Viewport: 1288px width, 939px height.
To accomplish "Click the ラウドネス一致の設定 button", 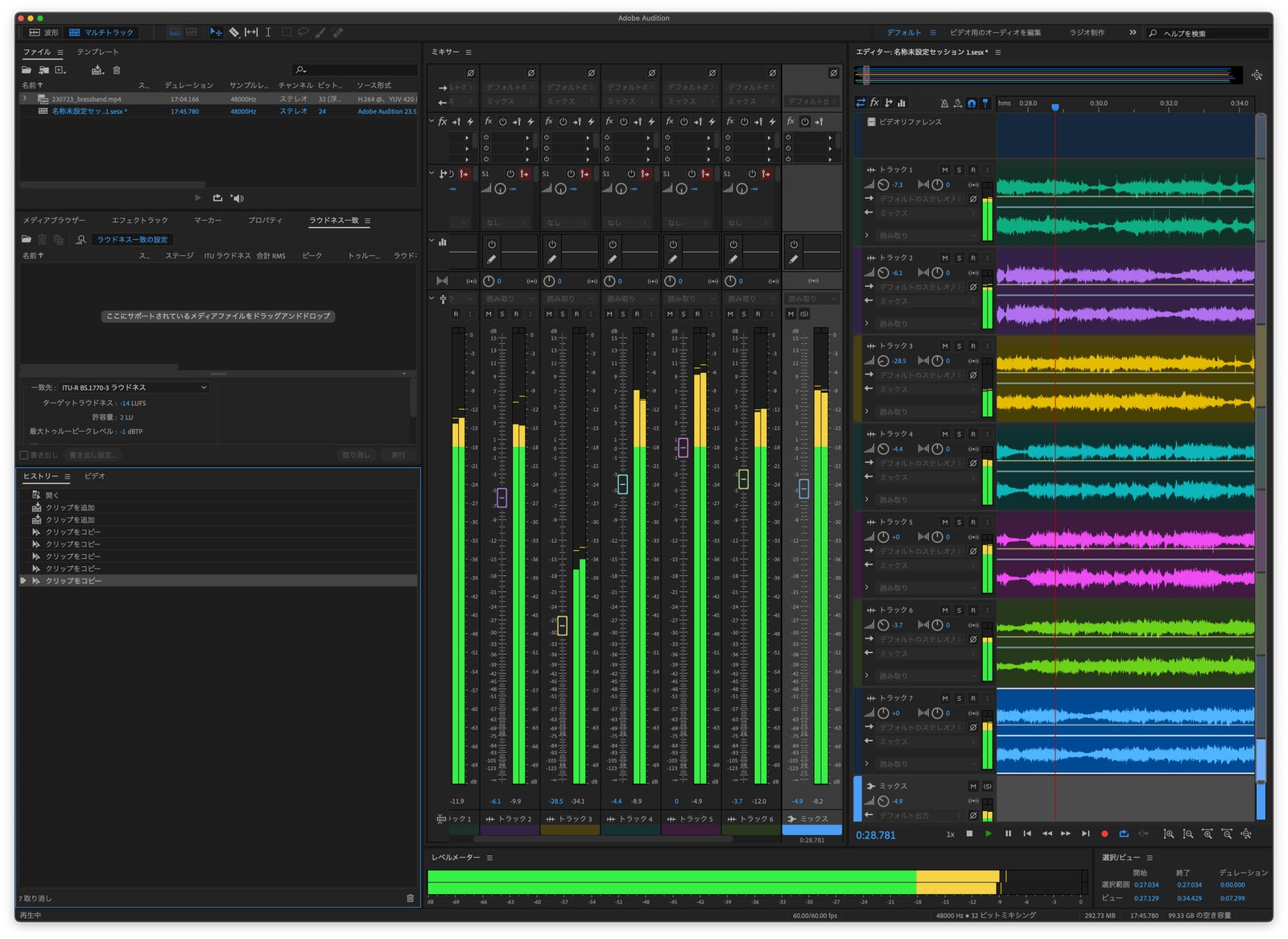I will pos(133,239).
